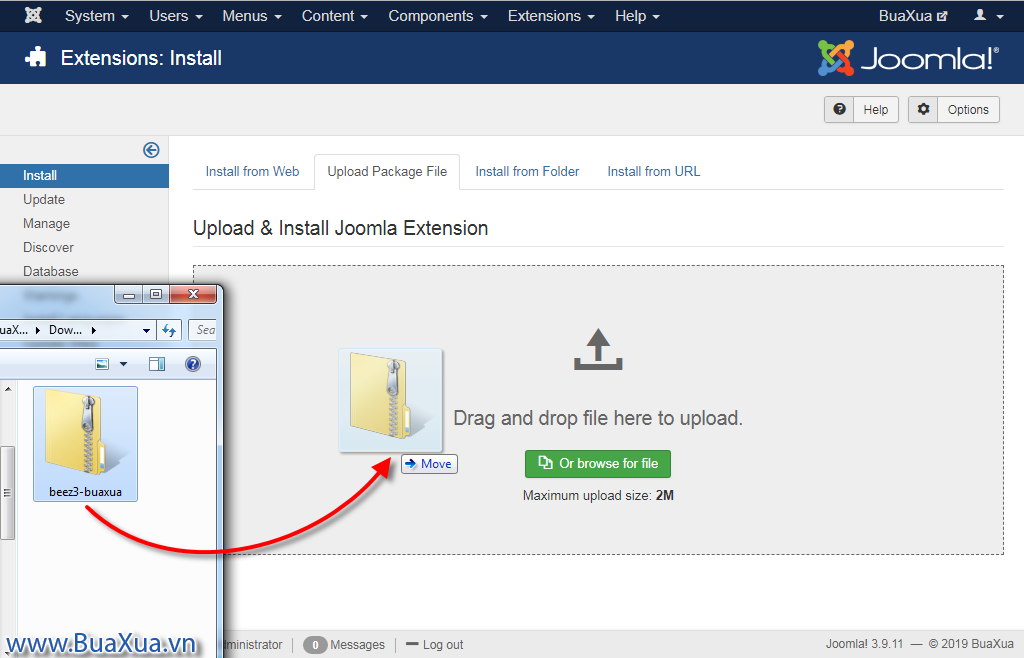Open the Extensions menu
This screenshot has width=1024, height=658.
551,16
